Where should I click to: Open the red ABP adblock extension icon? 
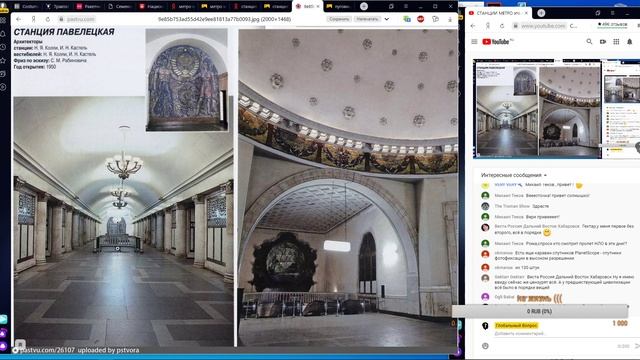point(420,19)
